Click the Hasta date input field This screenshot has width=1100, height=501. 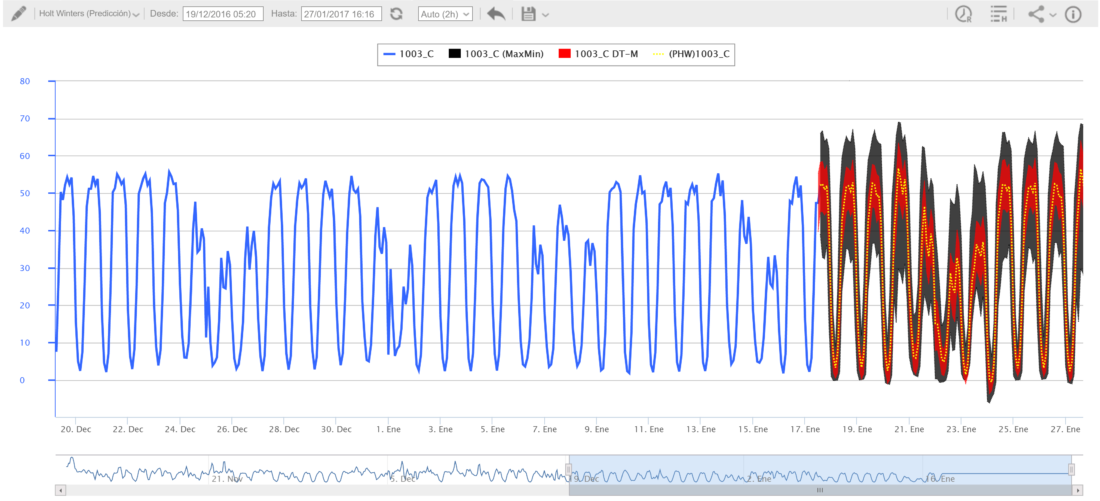[342, 14]
